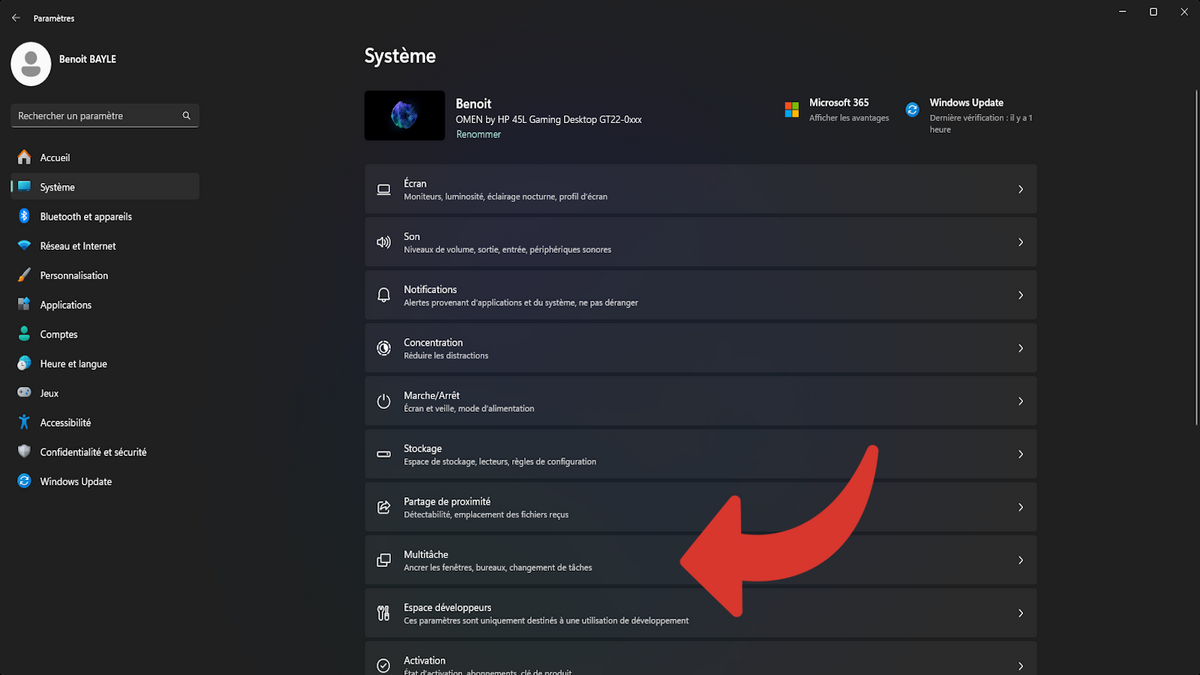Click the Paramètres window title
The width and height of the screenshot is (1200, 675).
tap(54, 18)
